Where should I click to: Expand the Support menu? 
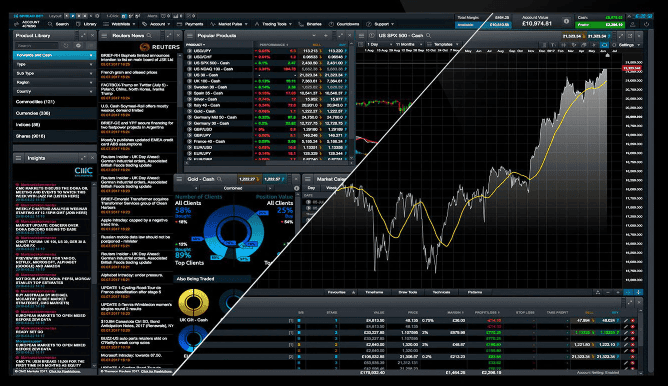(x=380, y=24)
